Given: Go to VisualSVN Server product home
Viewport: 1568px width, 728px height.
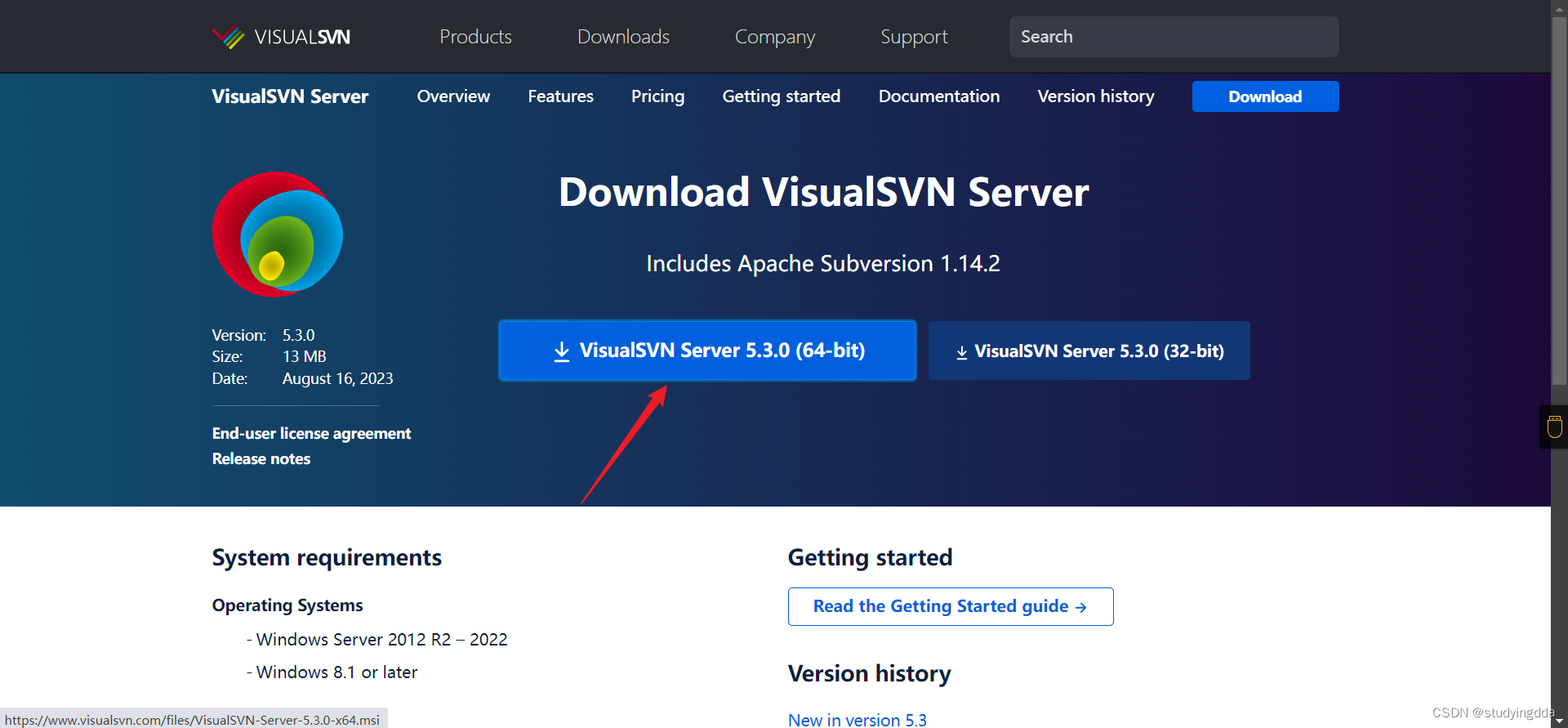Looking at the screenshot, I should [290, 96].
